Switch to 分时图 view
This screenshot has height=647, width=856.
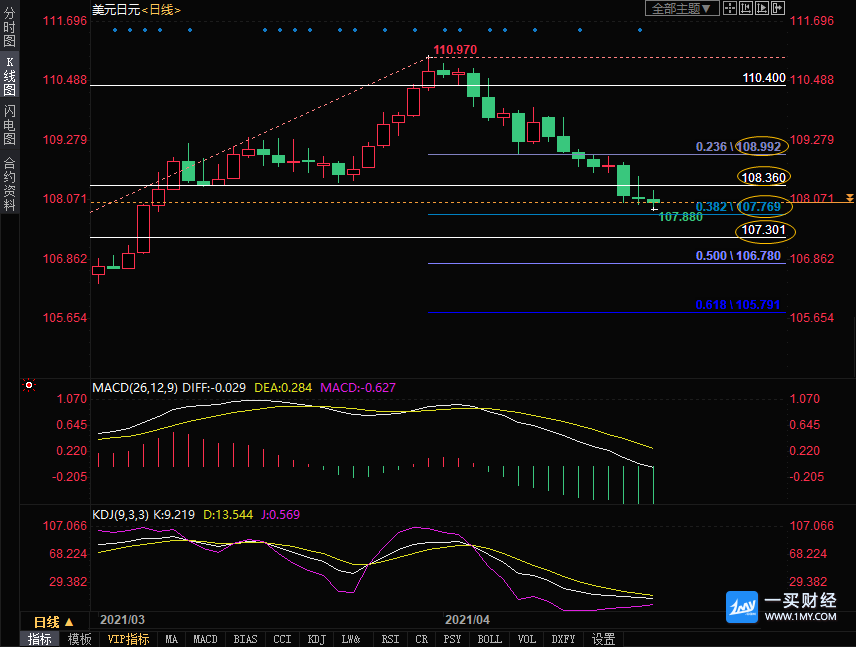tap(9, 27)
